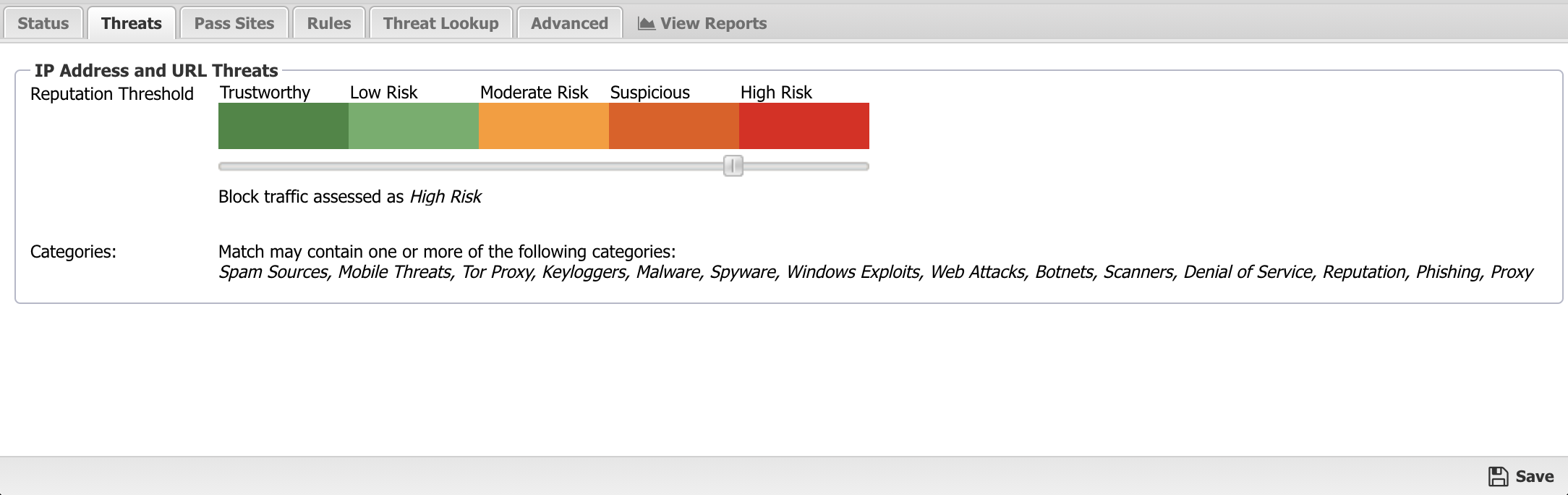Viewport: 1568px width, 495px height.
Task: Click the Trustworthy dark green swatch
Action: [x=284, y=126]
